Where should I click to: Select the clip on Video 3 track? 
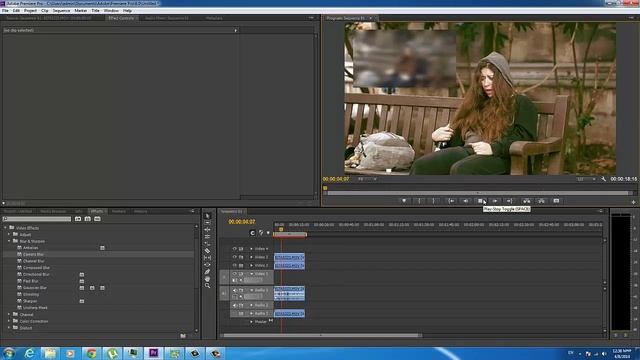[x=289, y=257]
